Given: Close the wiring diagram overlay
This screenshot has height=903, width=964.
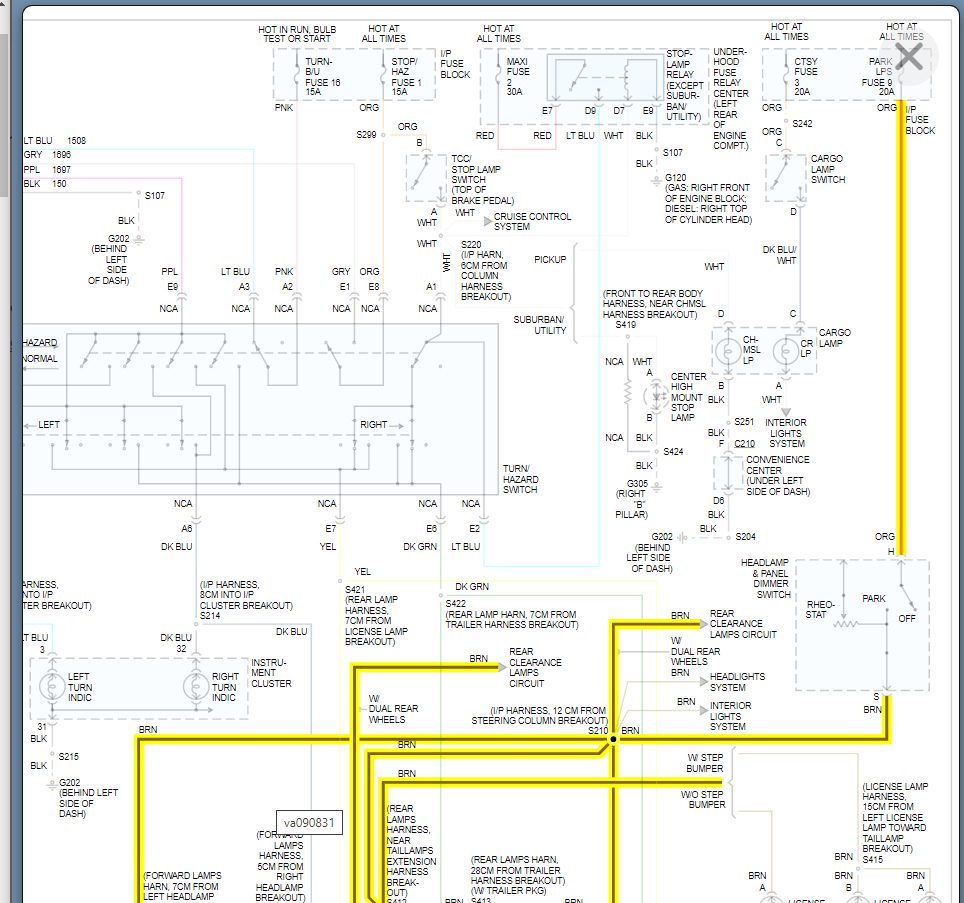Looking at the screenshot, I should 909,57.
